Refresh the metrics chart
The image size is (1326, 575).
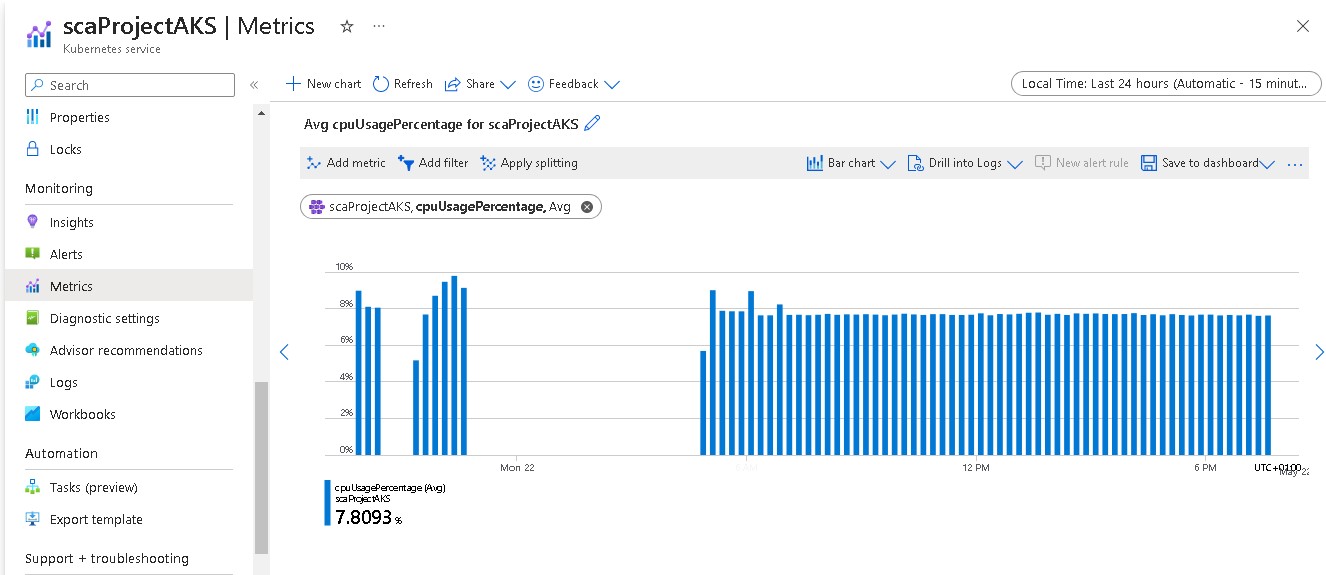403,84
